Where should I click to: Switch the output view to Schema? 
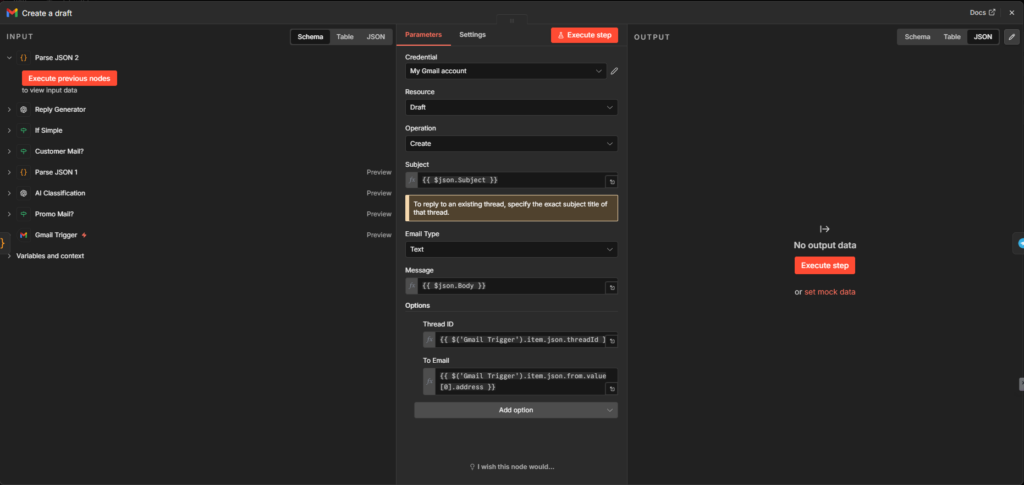click(x=917, y=37)
